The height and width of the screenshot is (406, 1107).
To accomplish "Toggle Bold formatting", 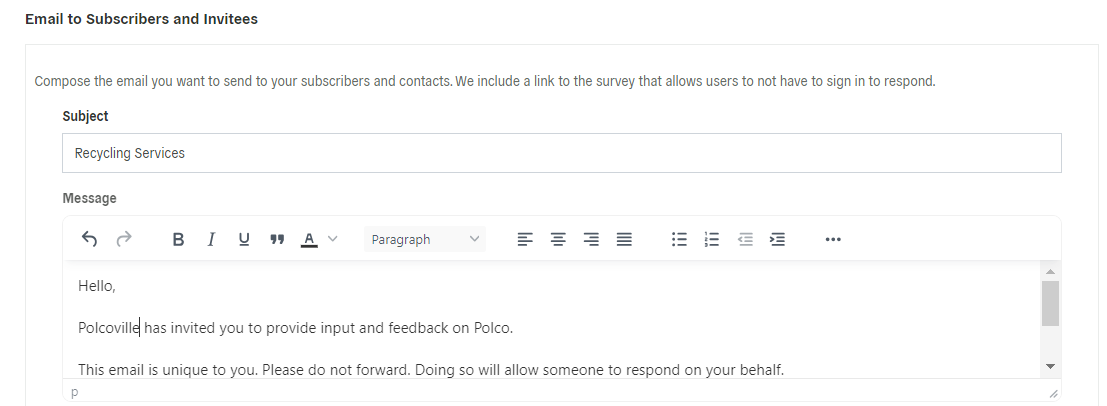I will (x=178, y=239).
